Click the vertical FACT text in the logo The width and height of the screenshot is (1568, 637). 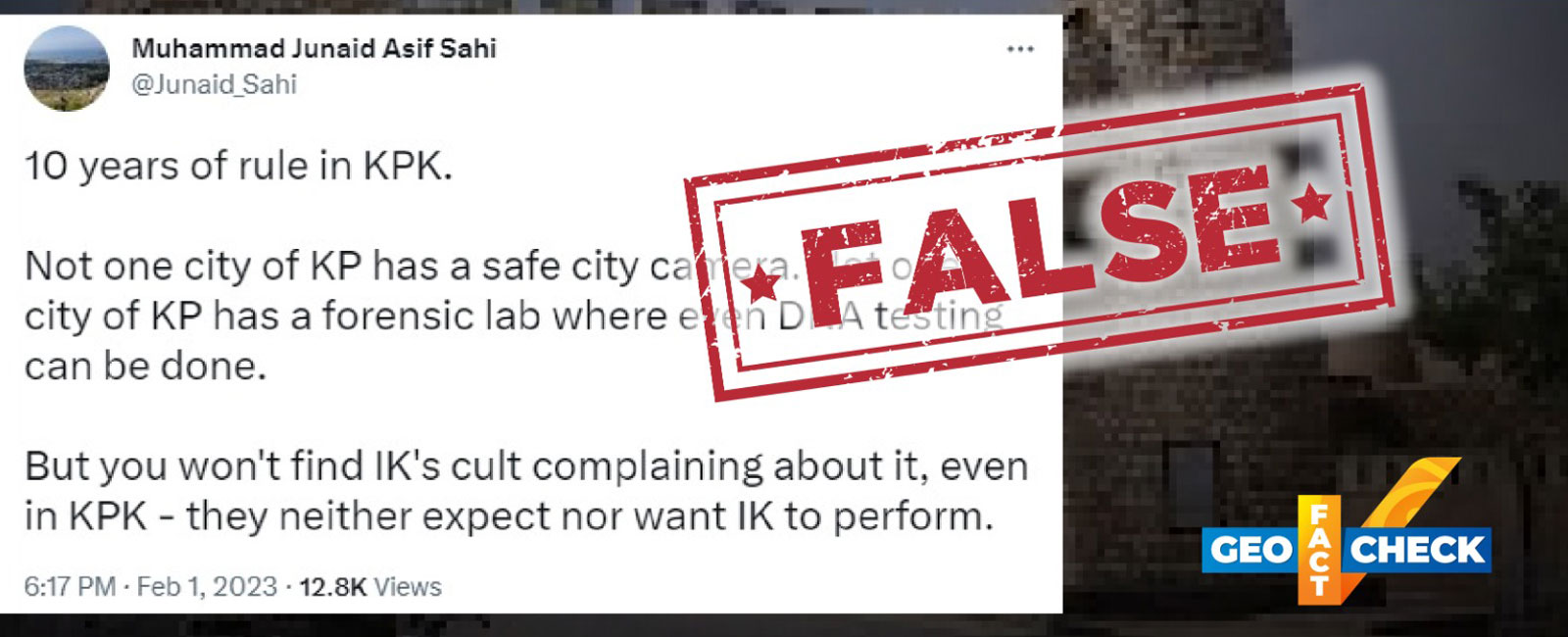coord(1320,549)
